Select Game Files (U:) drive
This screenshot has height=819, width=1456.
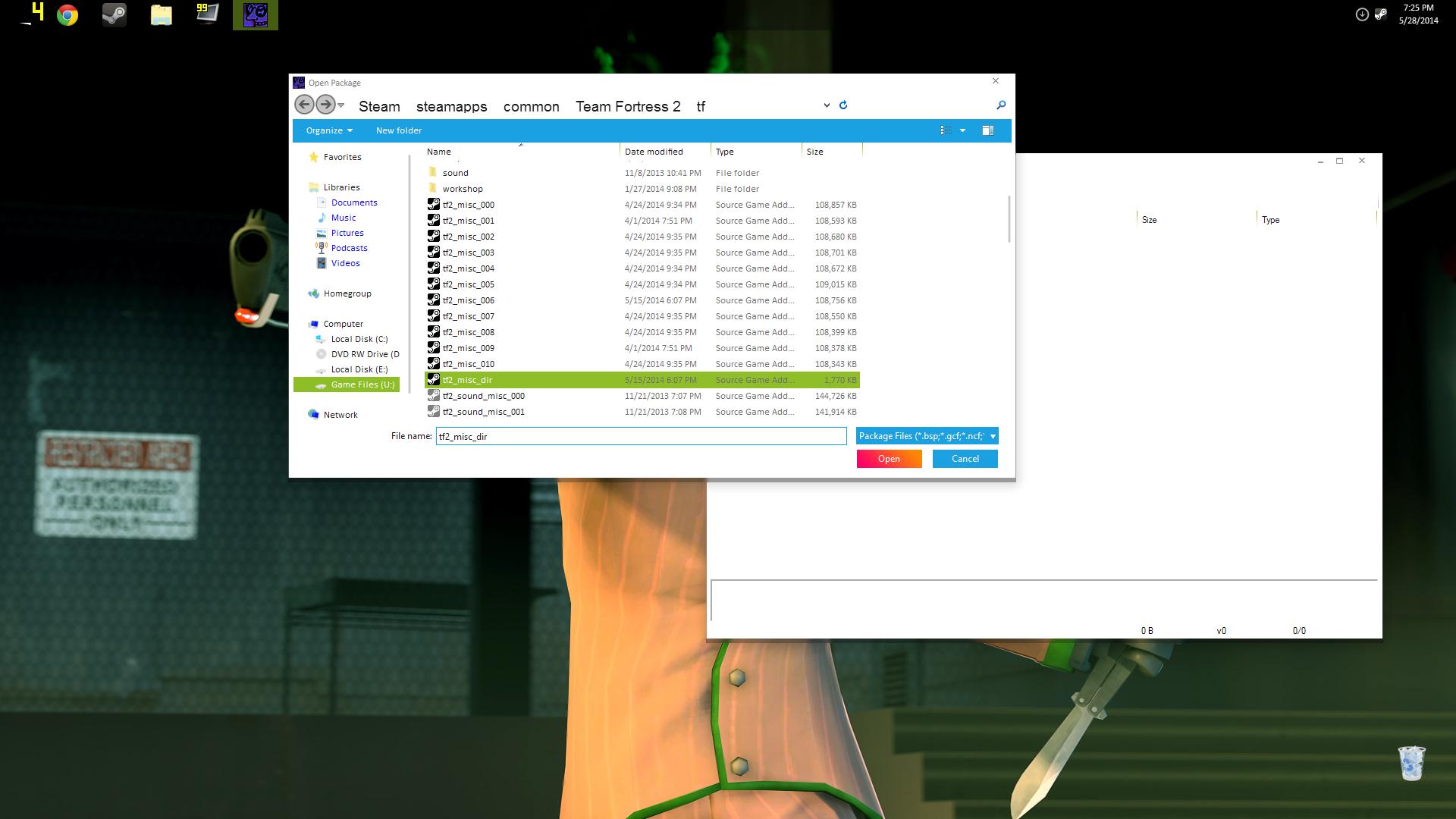pyautogui.click(x=347, y=384)
